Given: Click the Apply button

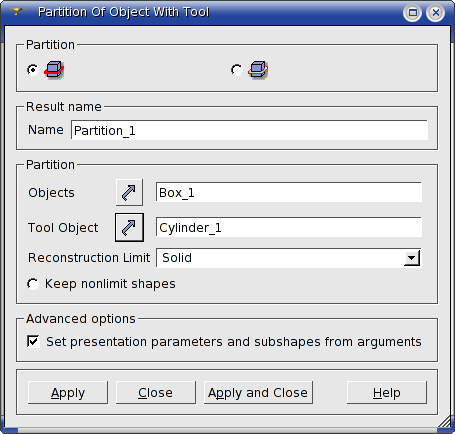Looking at the screenshot, I should point(68,393).
